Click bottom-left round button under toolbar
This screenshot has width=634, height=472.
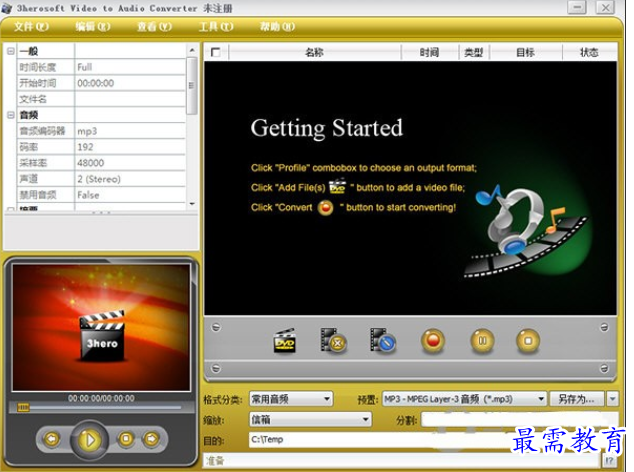[216, 368]
